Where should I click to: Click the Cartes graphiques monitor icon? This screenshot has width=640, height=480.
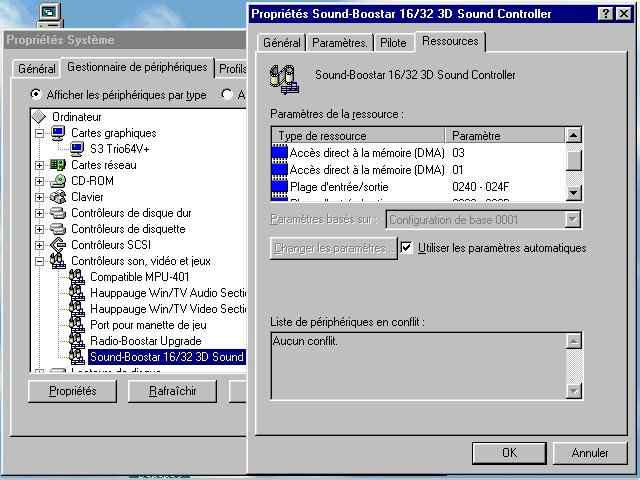(58, 133)
